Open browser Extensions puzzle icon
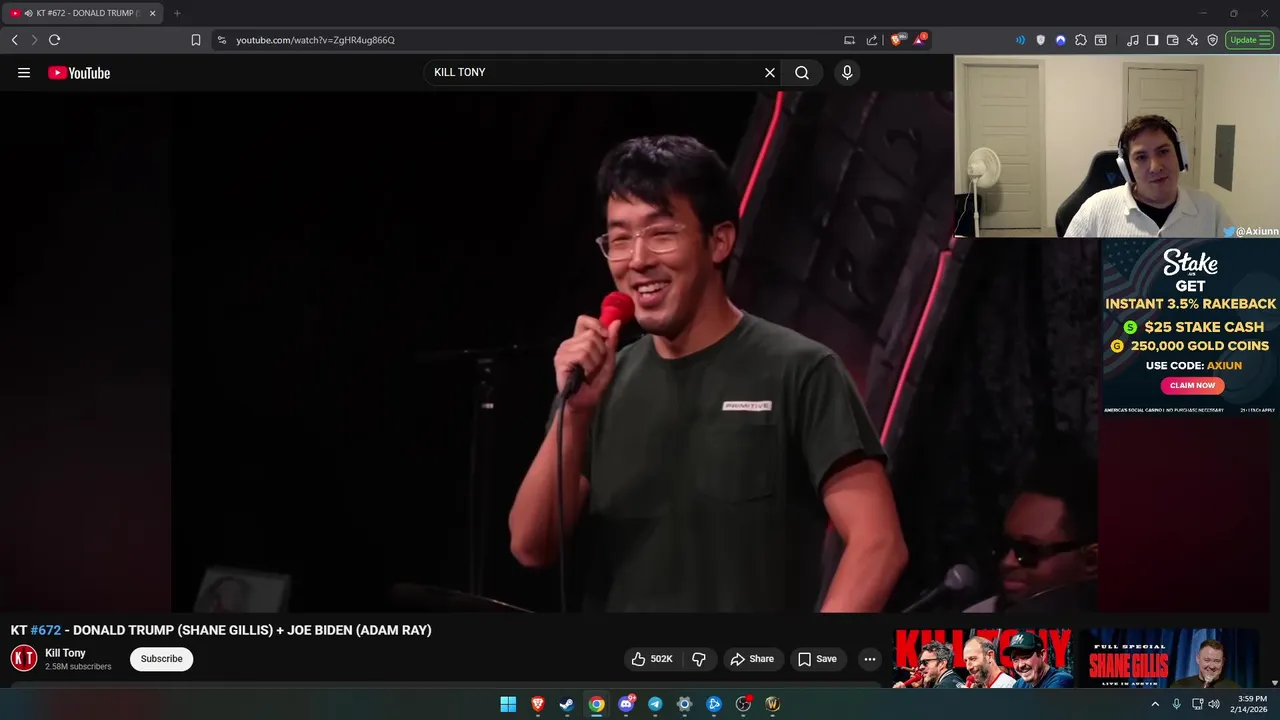The width and height of the screenshot is (1280, 720). [1081, 40]
